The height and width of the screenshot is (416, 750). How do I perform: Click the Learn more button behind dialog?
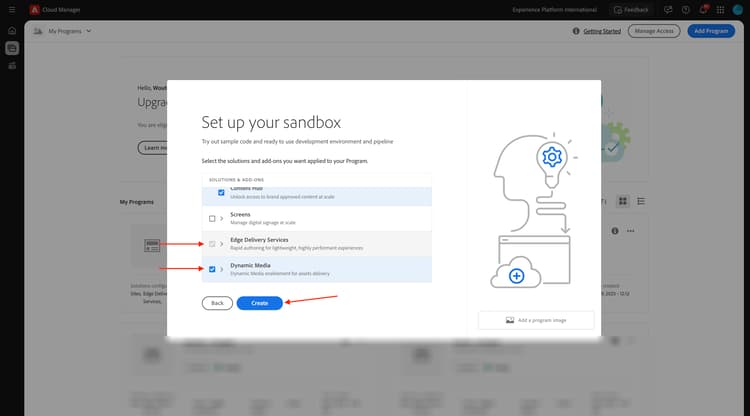(x=153, y=148)
